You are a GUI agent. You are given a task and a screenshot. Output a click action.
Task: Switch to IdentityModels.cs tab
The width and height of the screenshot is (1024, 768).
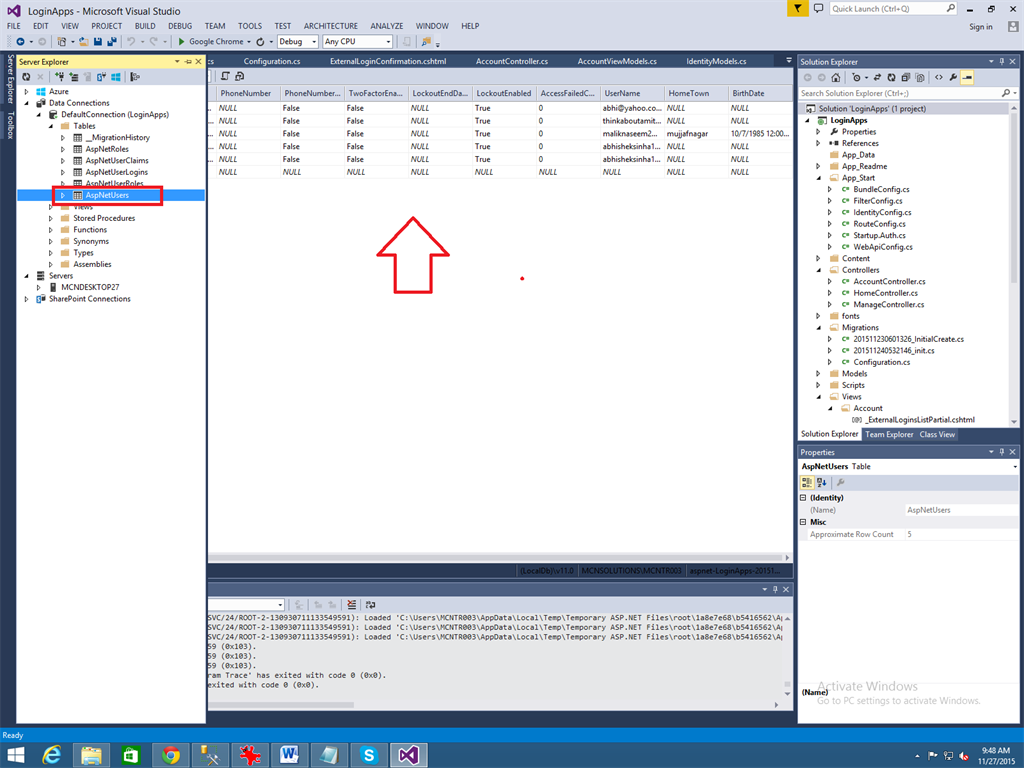[716, 61]
